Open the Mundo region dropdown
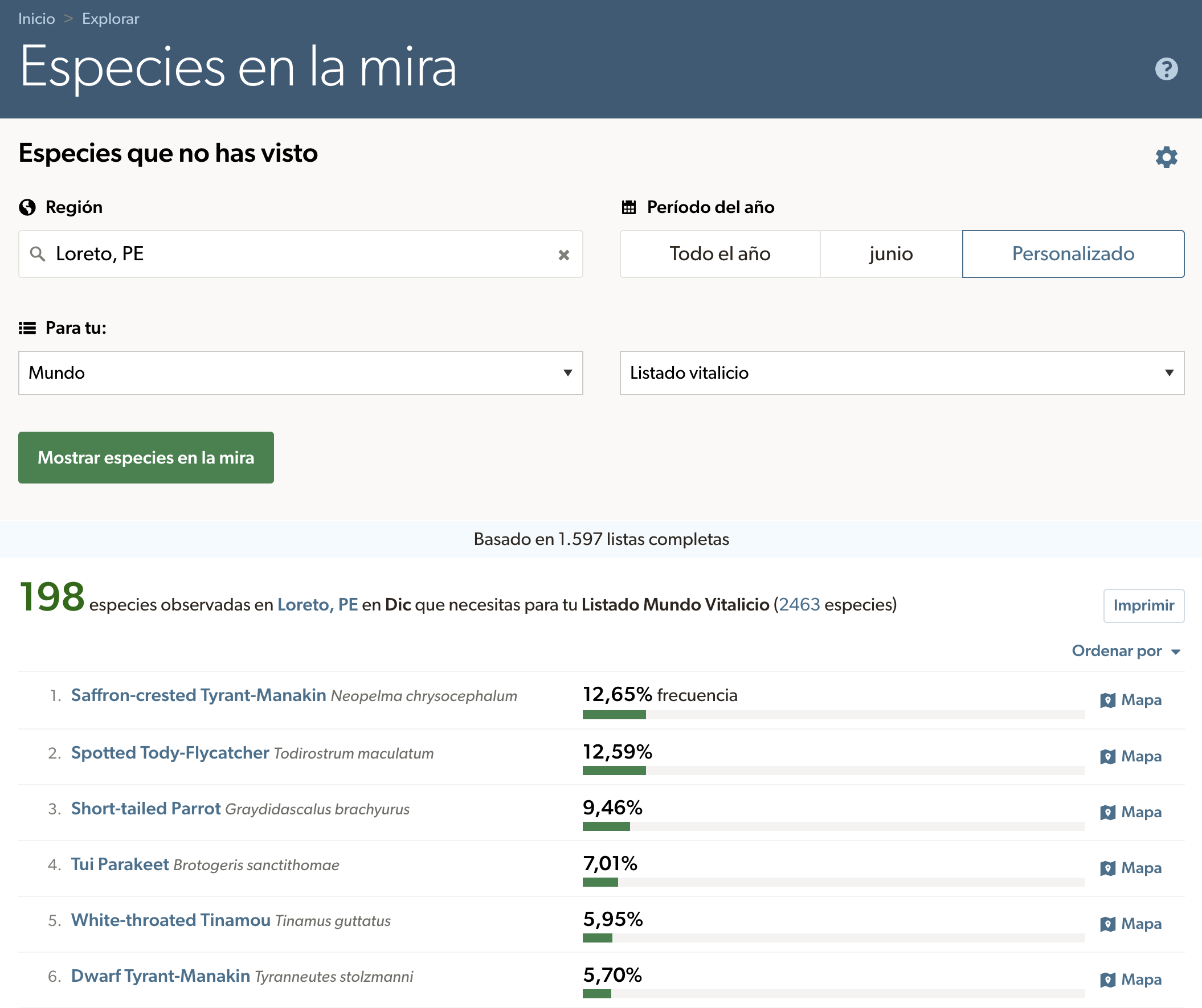The width and height of the screenshot is (1202, 1008). point(301,373)
